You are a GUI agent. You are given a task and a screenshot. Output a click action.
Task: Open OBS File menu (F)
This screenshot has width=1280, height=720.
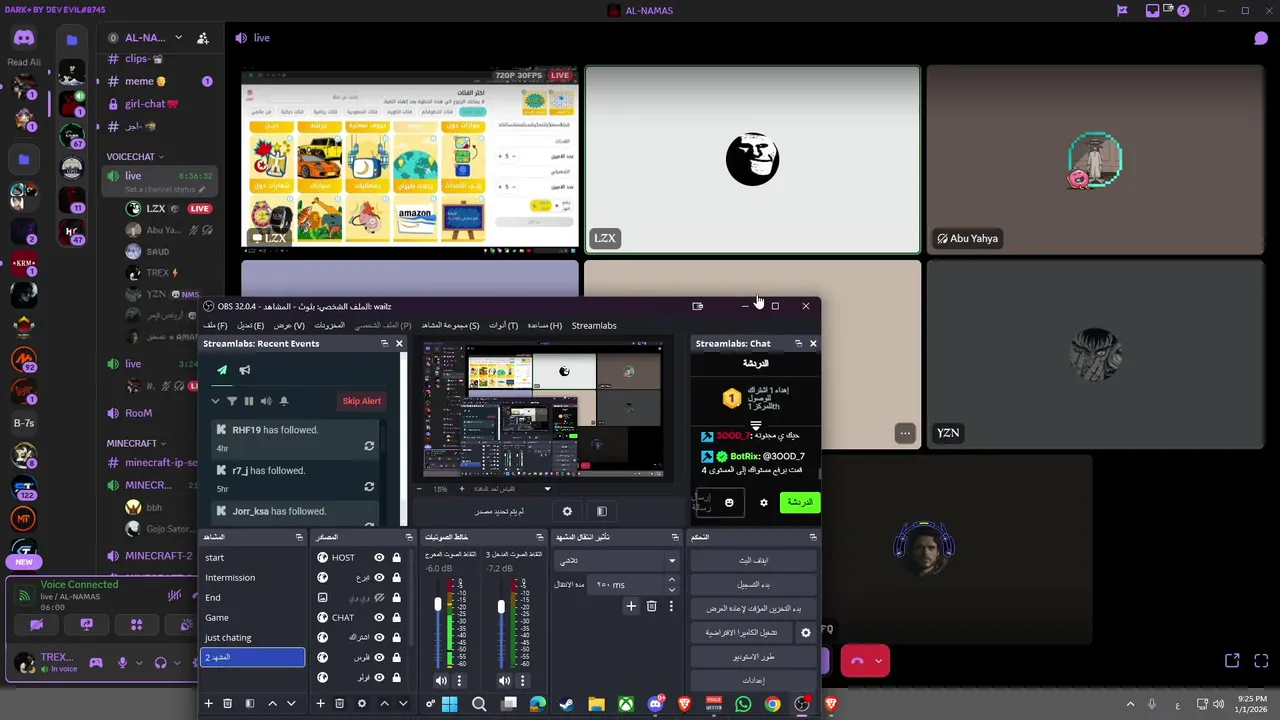[x=215, y=326]
